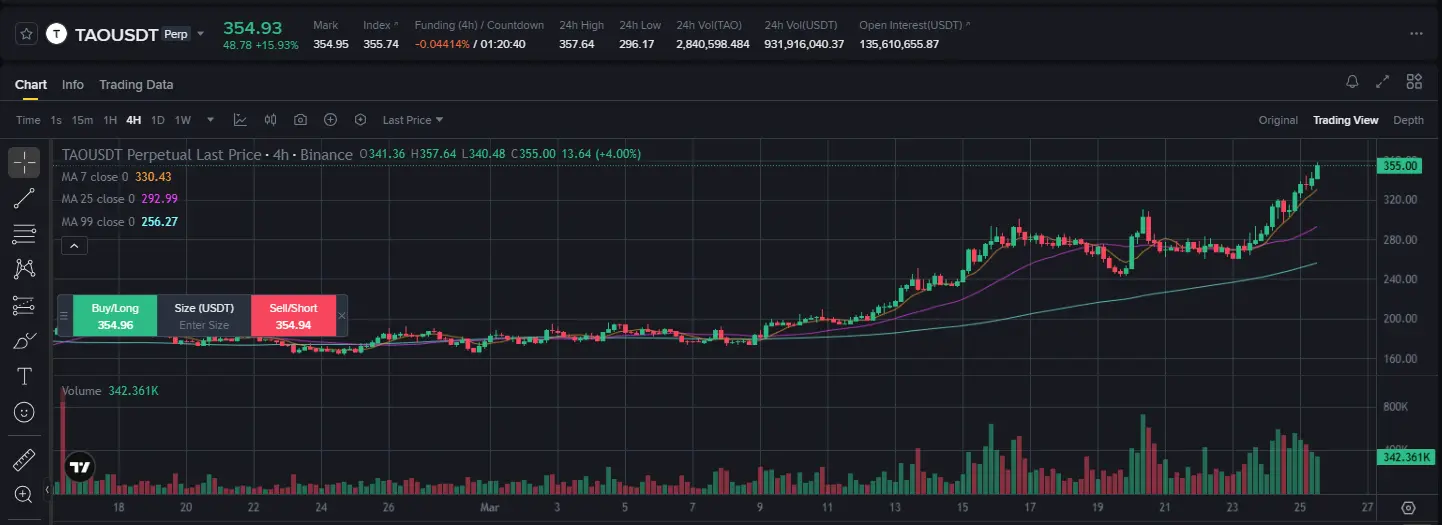Open the Trading Data tab
Screen dimensions: 1442x525
136,85
